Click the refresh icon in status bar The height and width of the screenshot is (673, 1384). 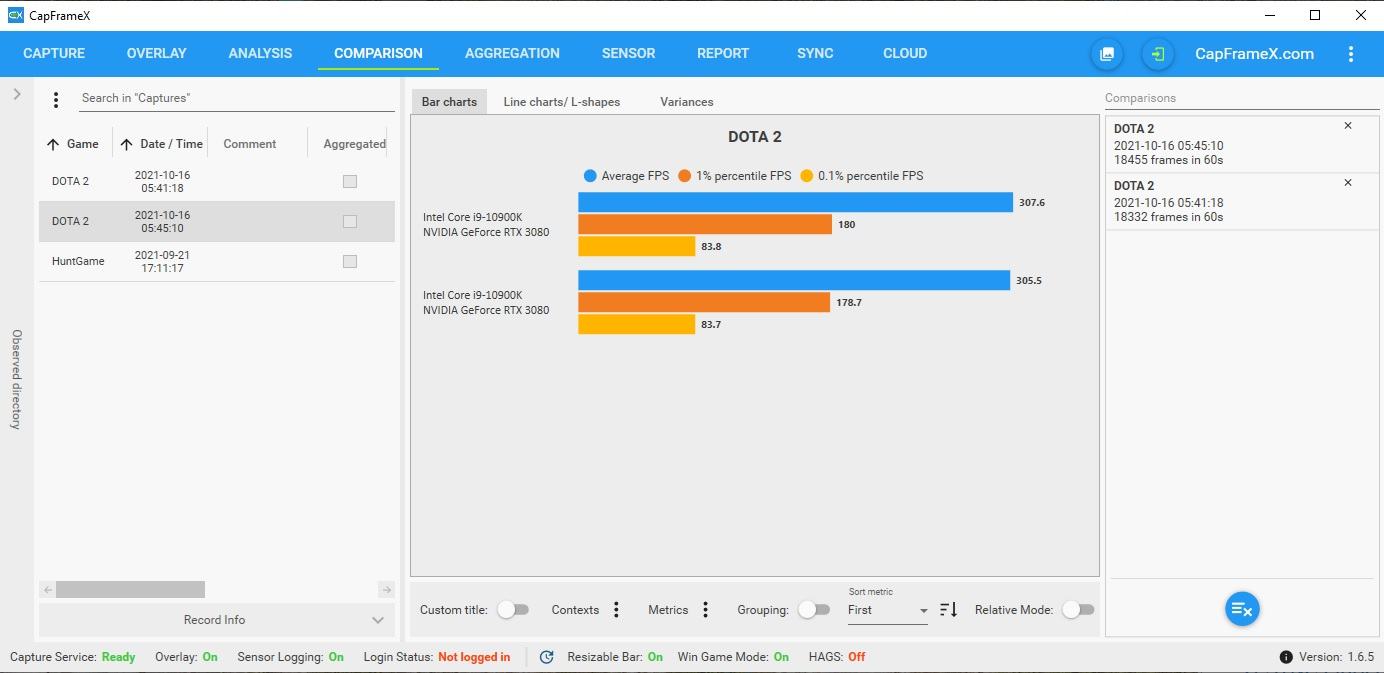click(546, 657)
